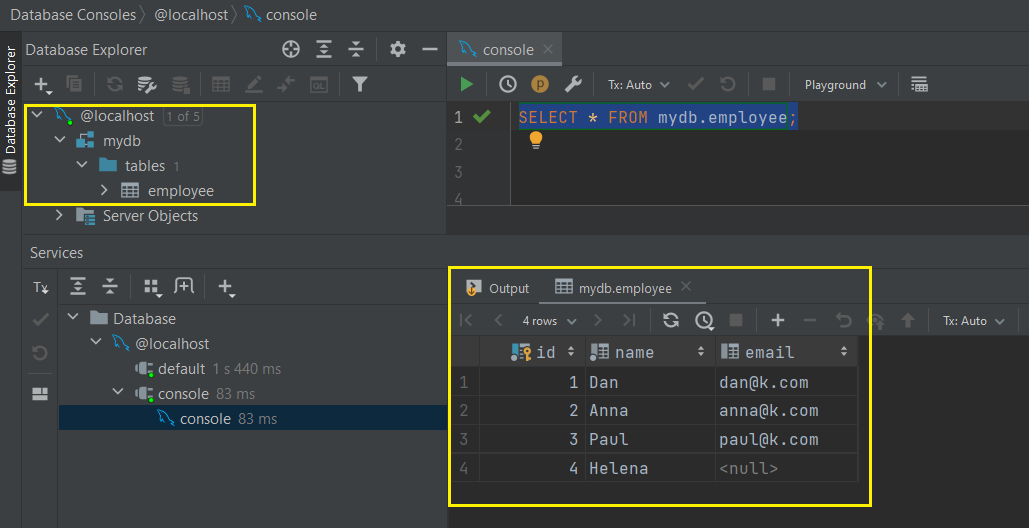Click Database Consoles in the breadcrumb
1029x528 pixels.
click(x=73, y=14)
